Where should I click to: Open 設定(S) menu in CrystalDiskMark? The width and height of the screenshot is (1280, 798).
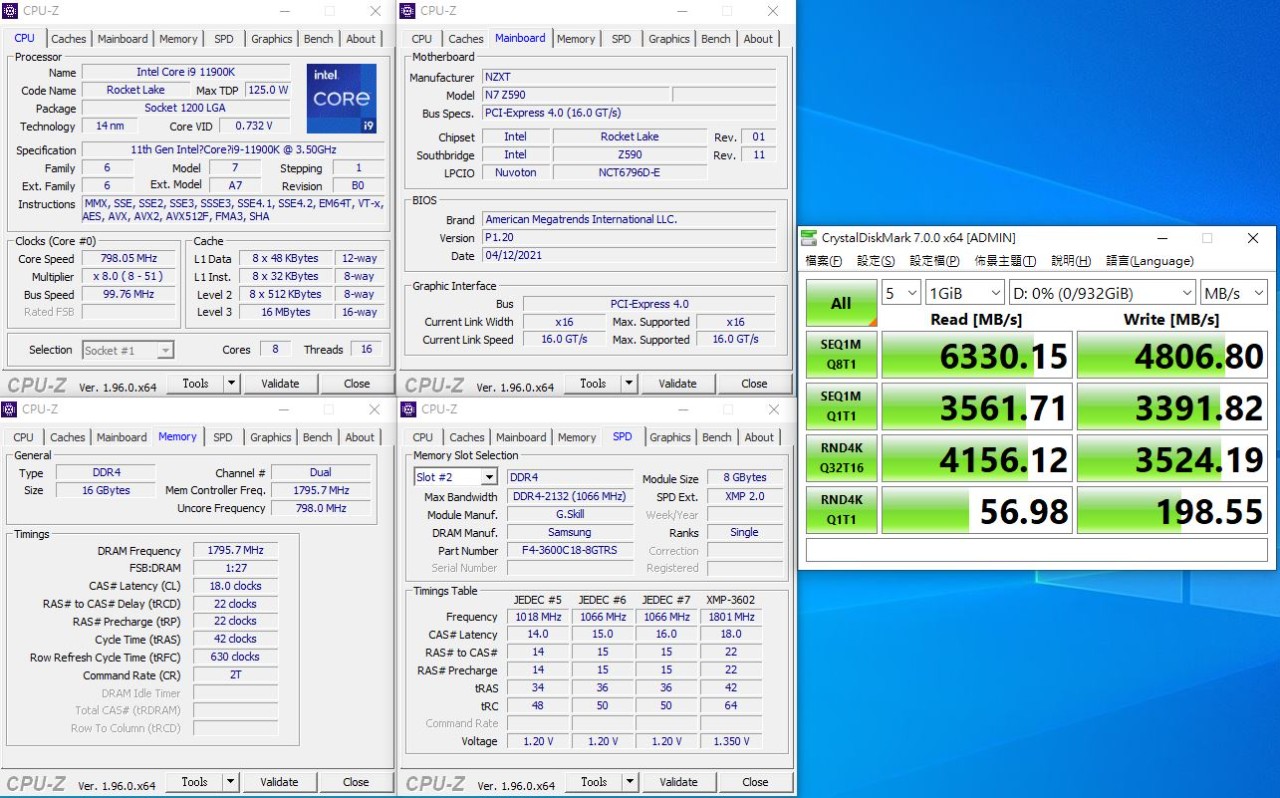876,261
